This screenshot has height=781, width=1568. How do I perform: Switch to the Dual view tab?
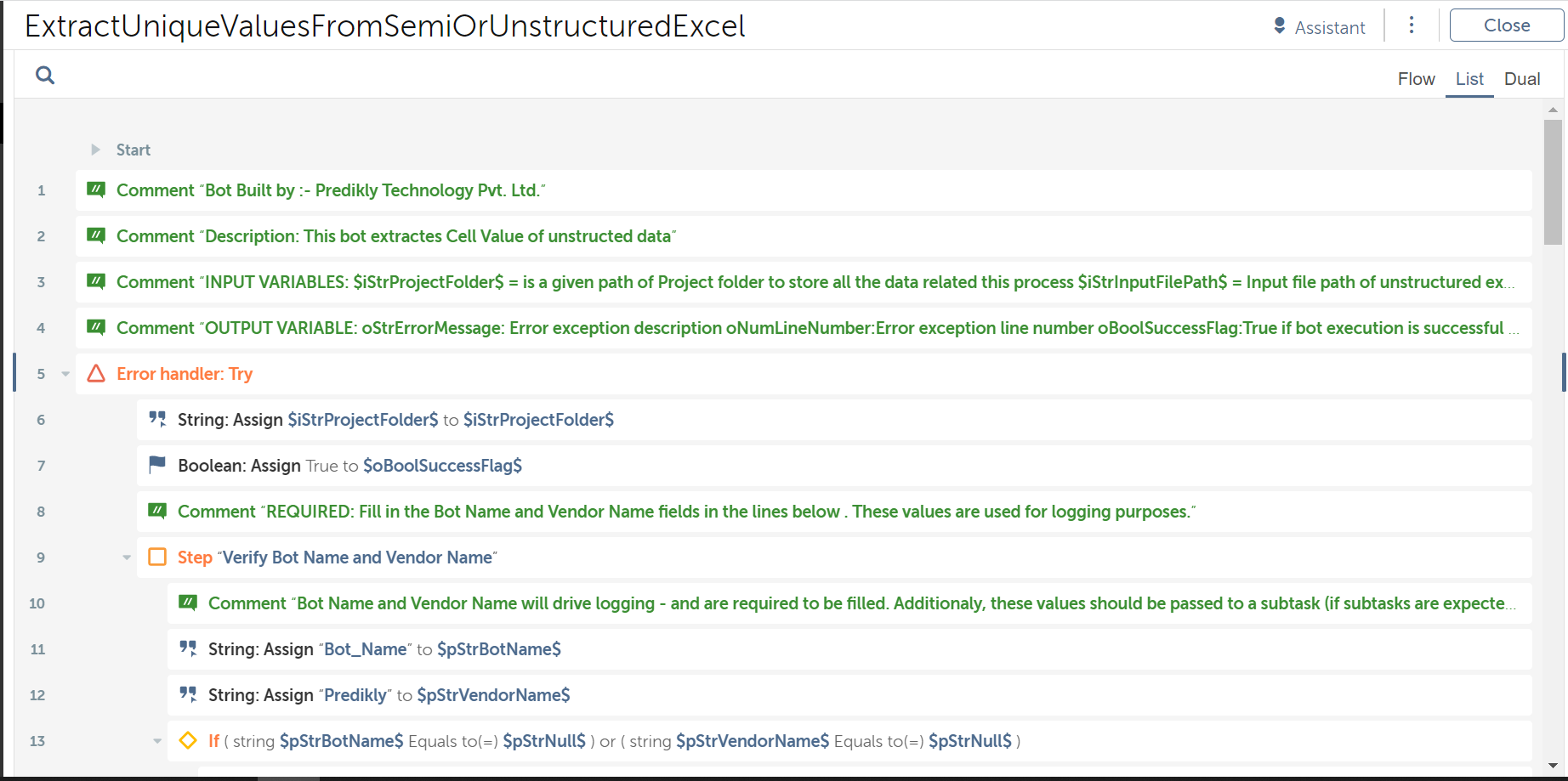[x=1521, y=79]
